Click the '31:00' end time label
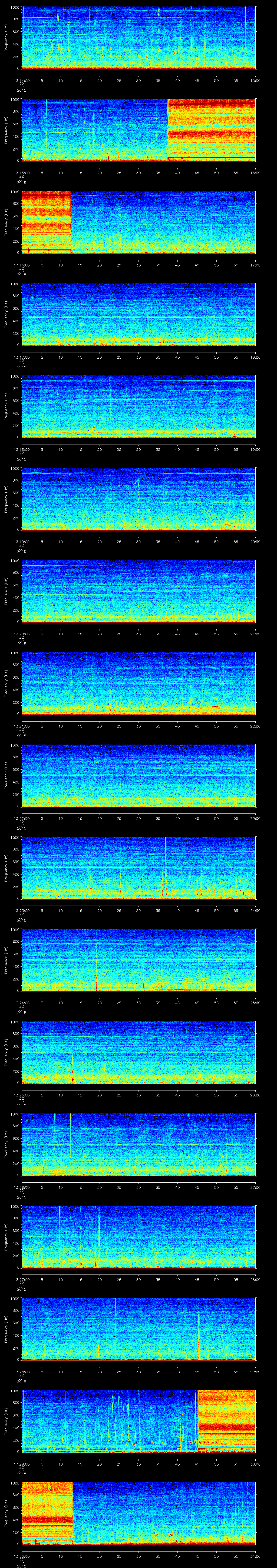 [x=255, y=1556]
